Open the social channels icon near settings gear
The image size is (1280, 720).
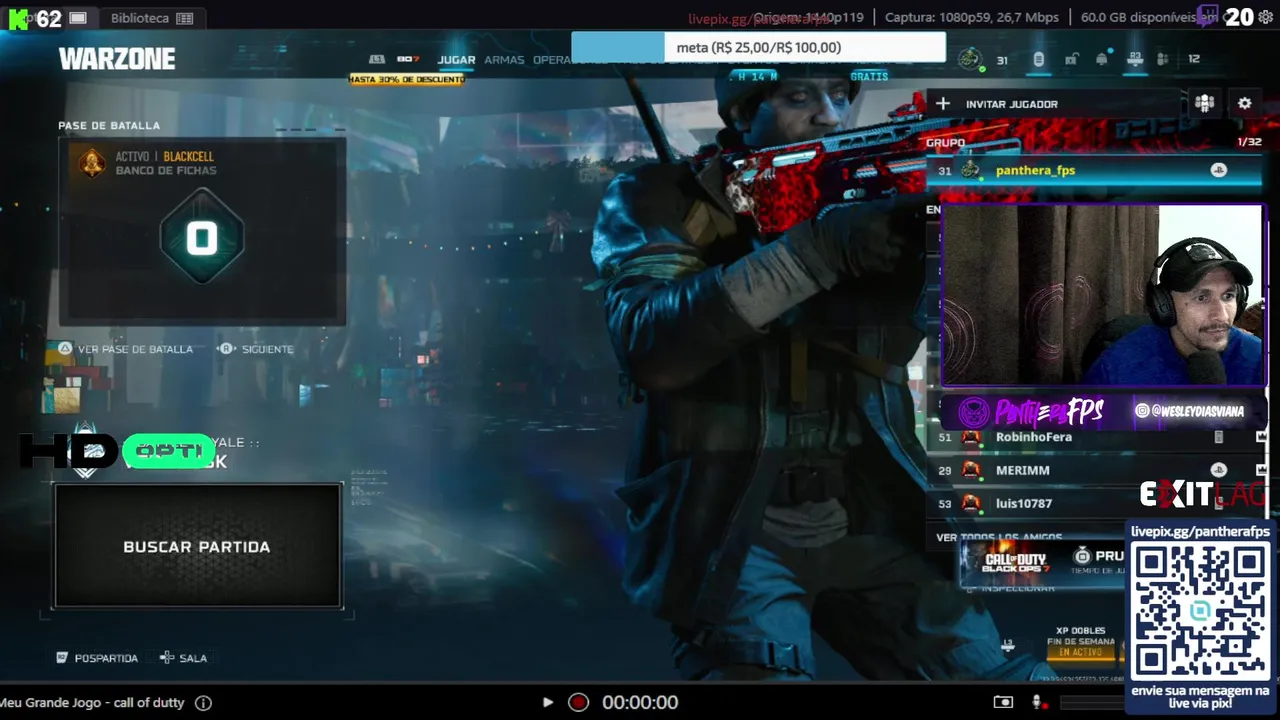click(1204, 103)
